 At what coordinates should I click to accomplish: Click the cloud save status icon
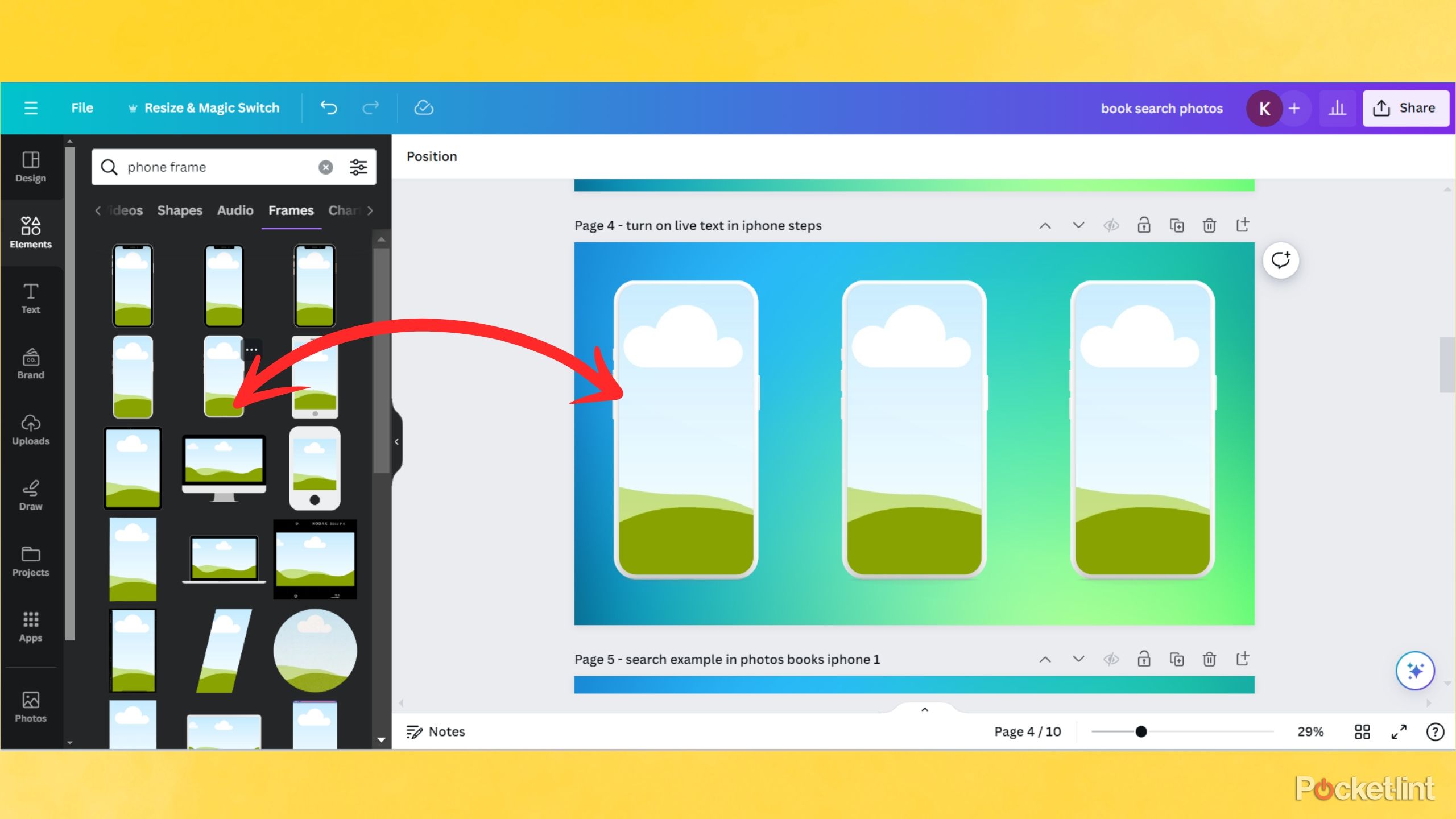(x=424, y=107)
